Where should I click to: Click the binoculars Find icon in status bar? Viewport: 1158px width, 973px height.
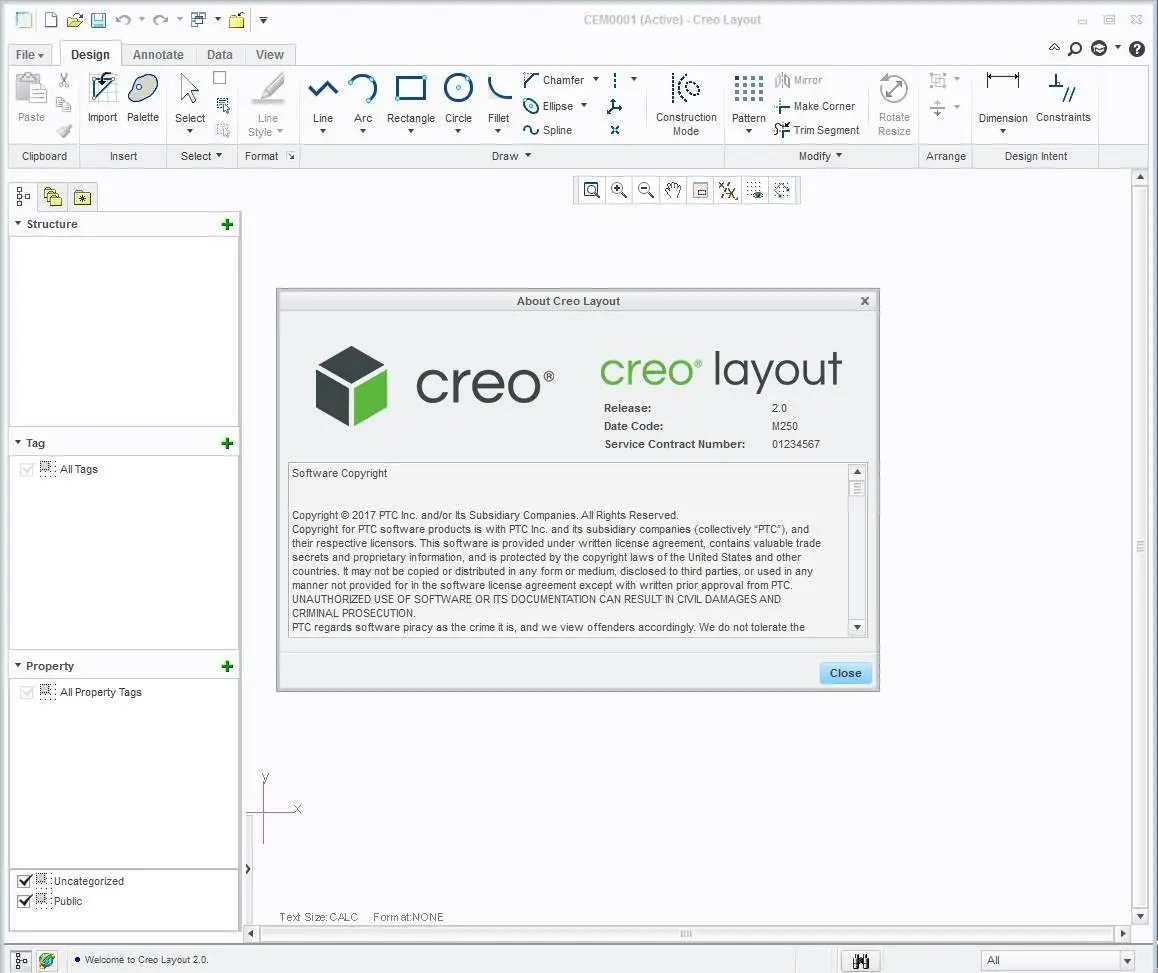860,960
